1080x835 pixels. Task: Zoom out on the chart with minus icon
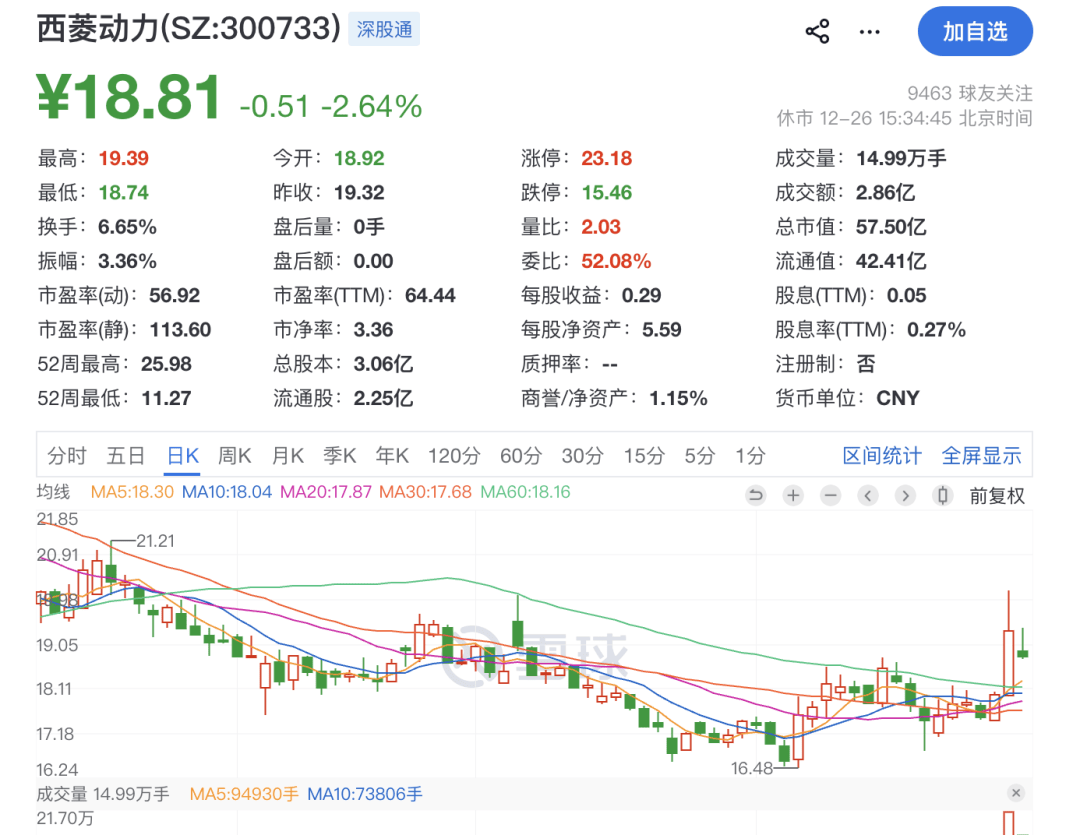click(x=830, y=495)
